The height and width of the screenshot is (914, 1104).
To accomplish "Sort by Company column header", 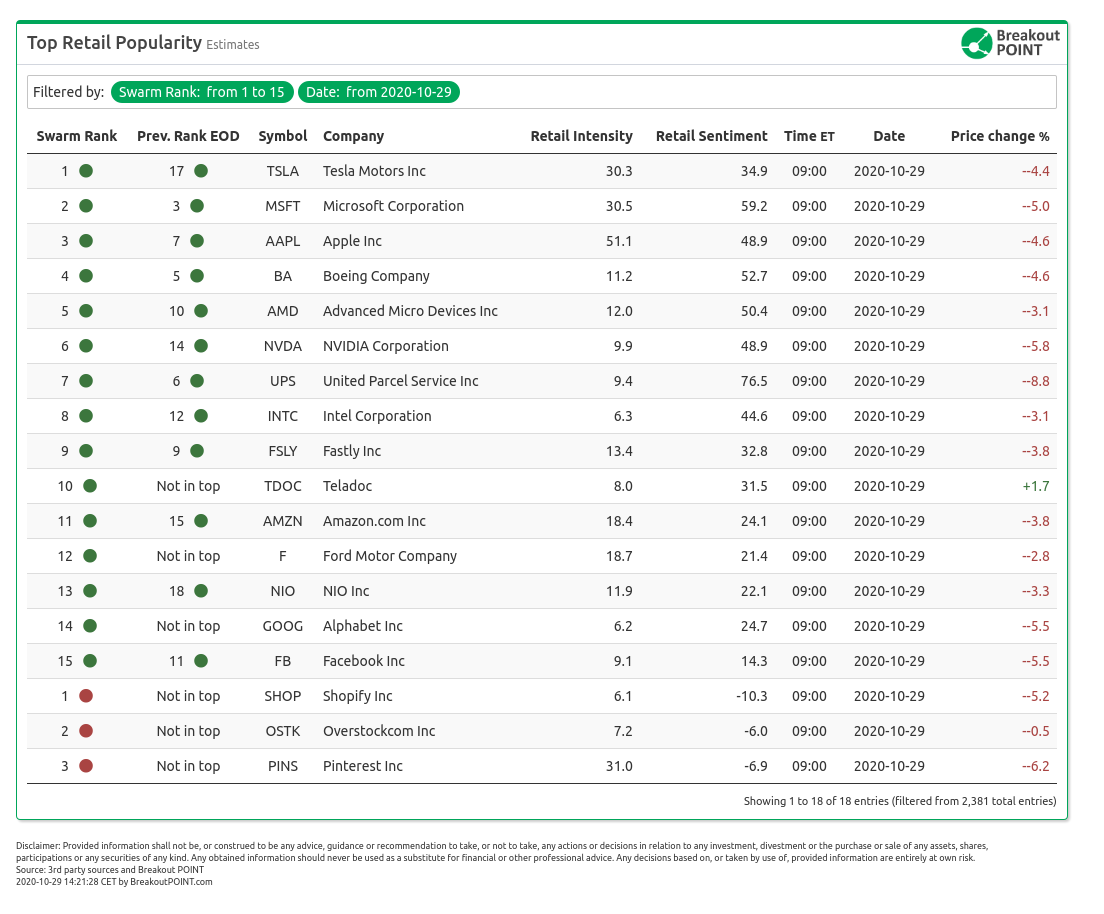I will coord(353,136).
